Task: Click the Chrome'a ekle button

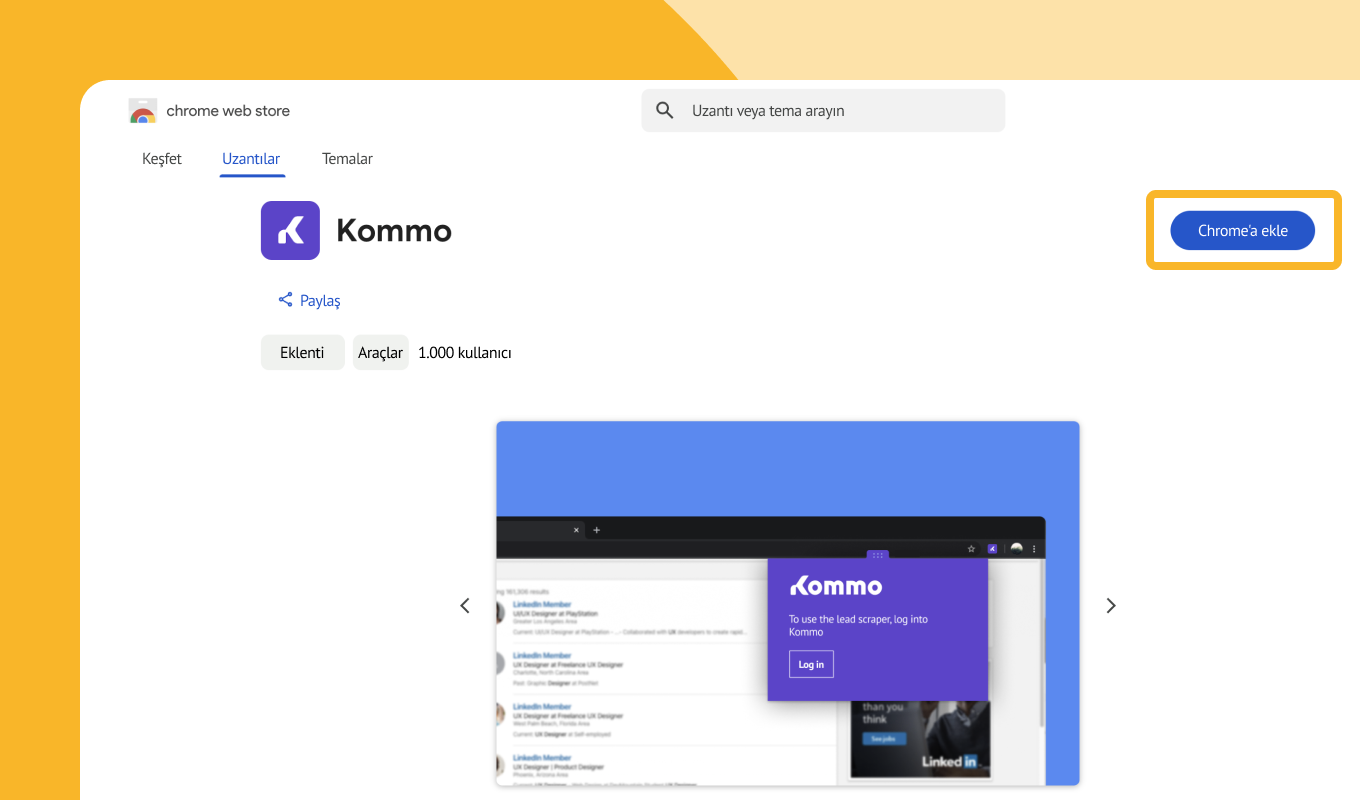Action: coord(1243,230)
